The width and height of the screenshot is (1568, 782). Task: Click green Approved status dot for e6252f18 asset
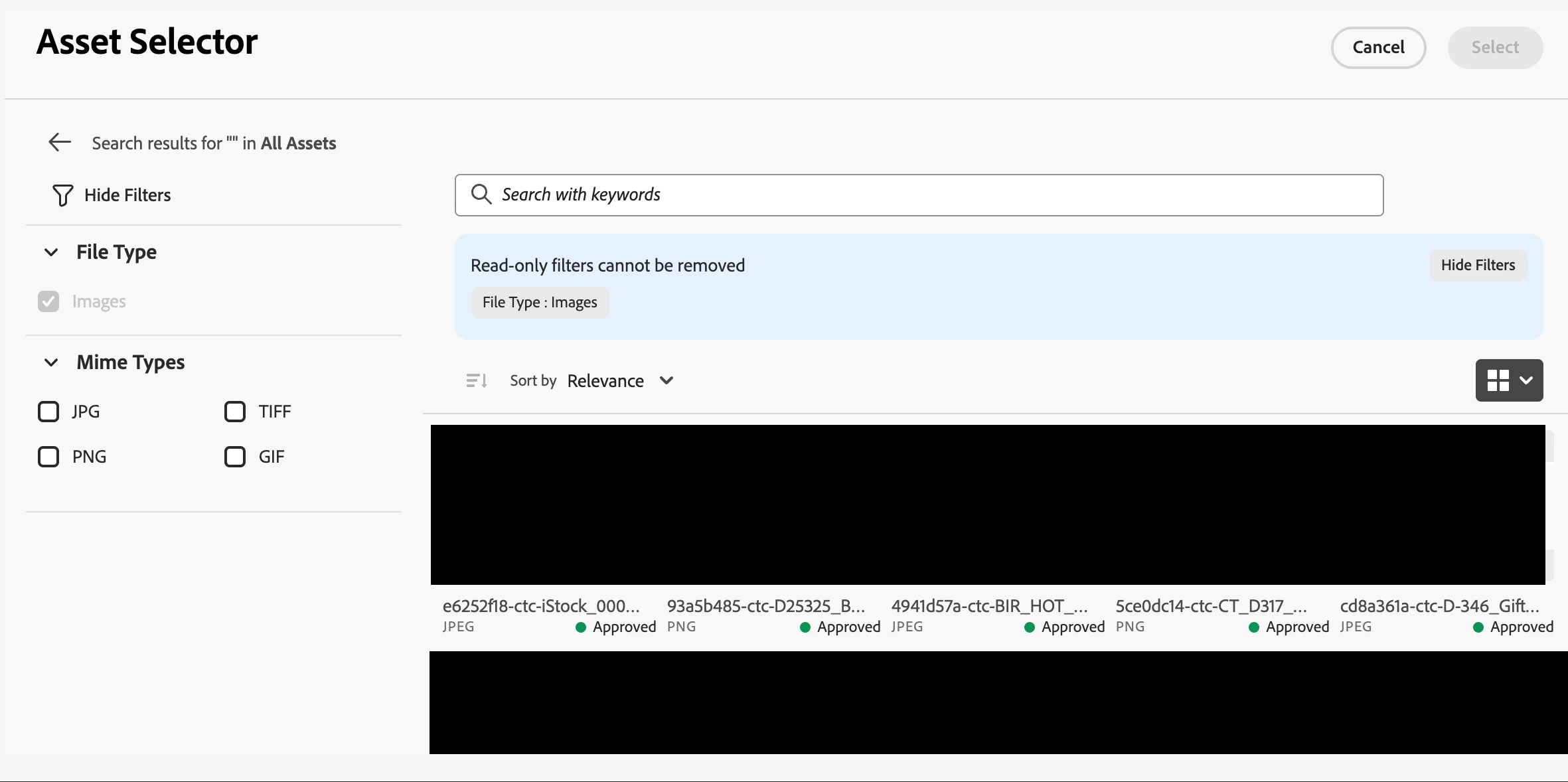[x=581, y=627]
